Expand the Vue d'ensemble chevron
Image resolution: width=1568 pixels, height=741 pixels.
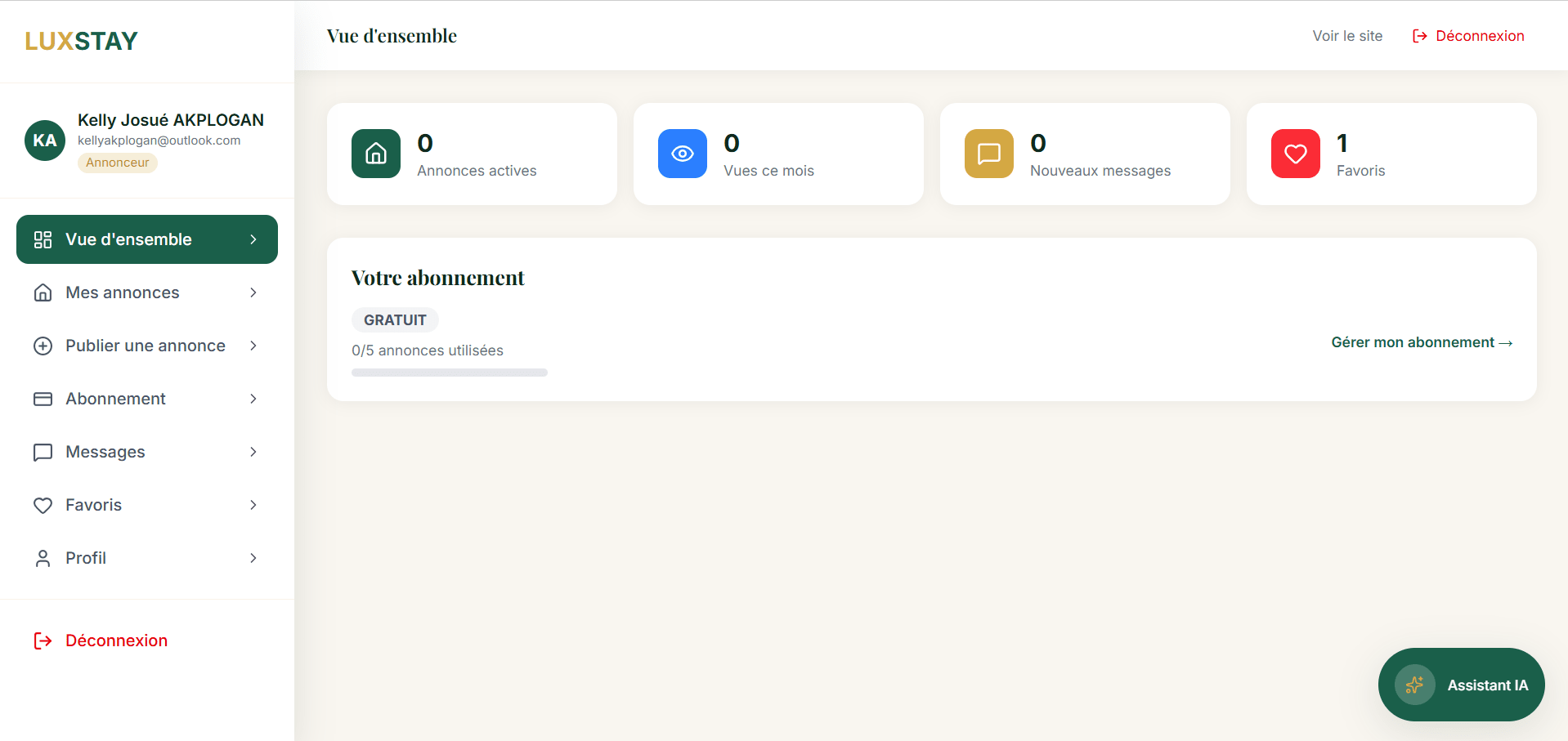coord(253,239)
